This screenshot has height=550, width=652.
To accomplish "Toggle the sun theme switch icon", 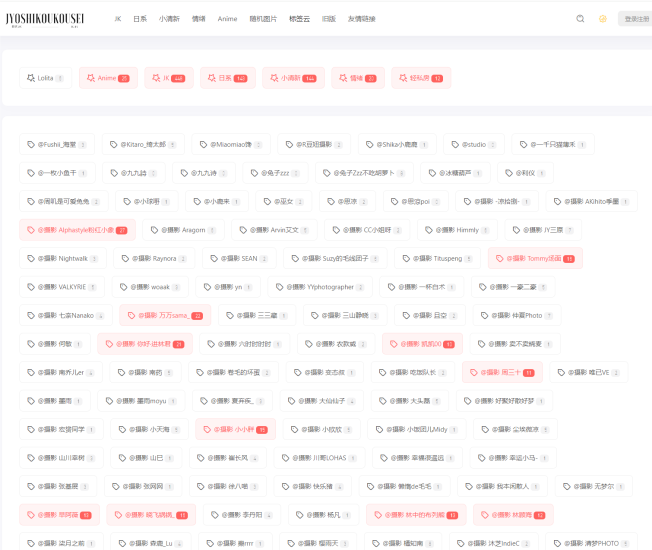I will point(603,18).
